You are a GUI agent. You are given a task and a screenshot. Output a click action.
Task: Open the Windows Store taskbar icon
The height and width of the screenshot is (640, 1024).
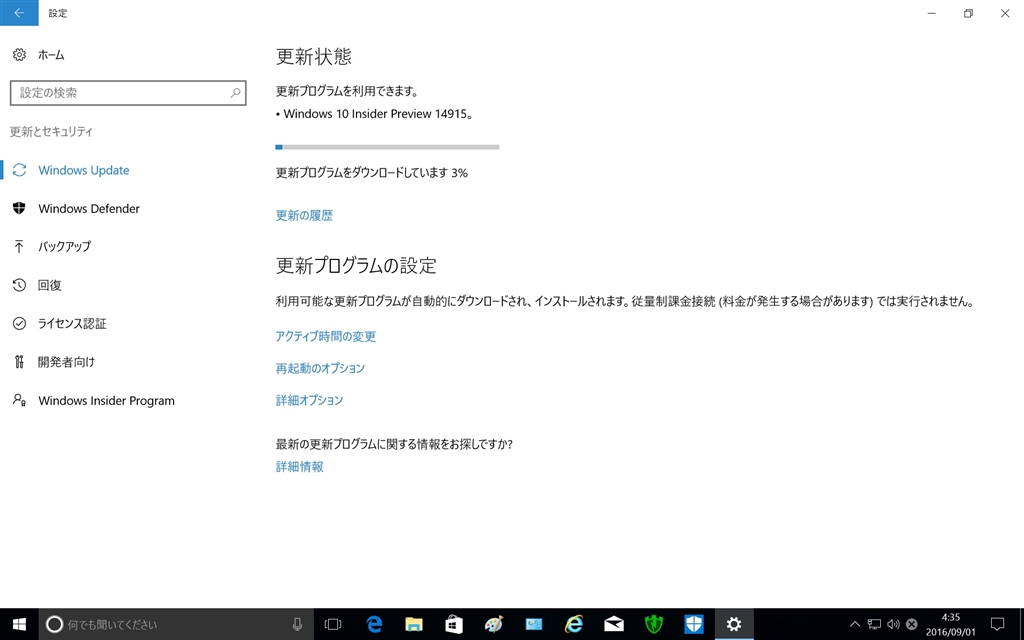454,624
